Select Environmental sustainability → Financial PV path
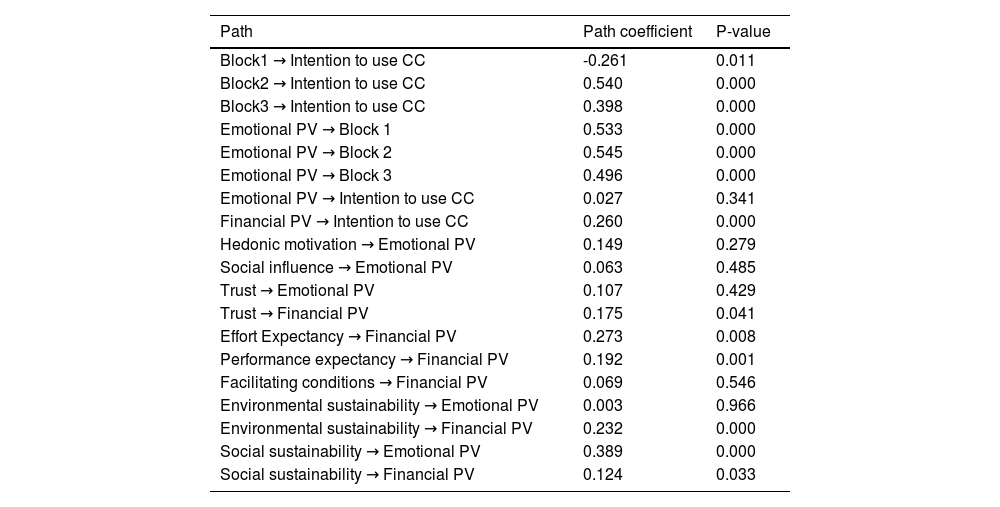This screenshot has width=1000, height=507. click(x=376, y=428)
